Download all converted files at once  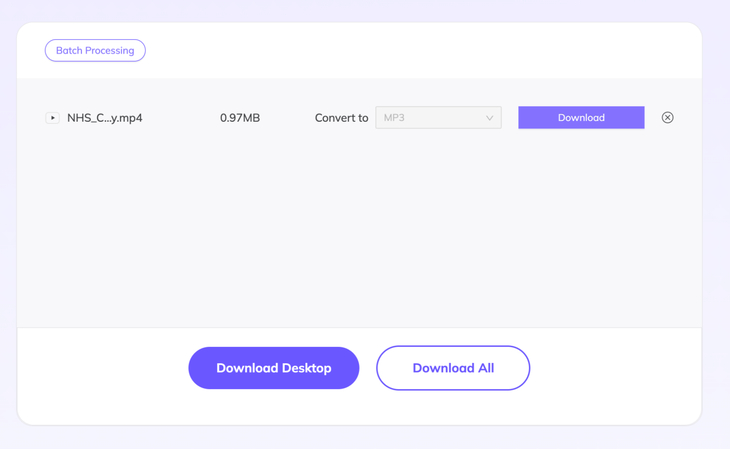(x=453, y=368)
